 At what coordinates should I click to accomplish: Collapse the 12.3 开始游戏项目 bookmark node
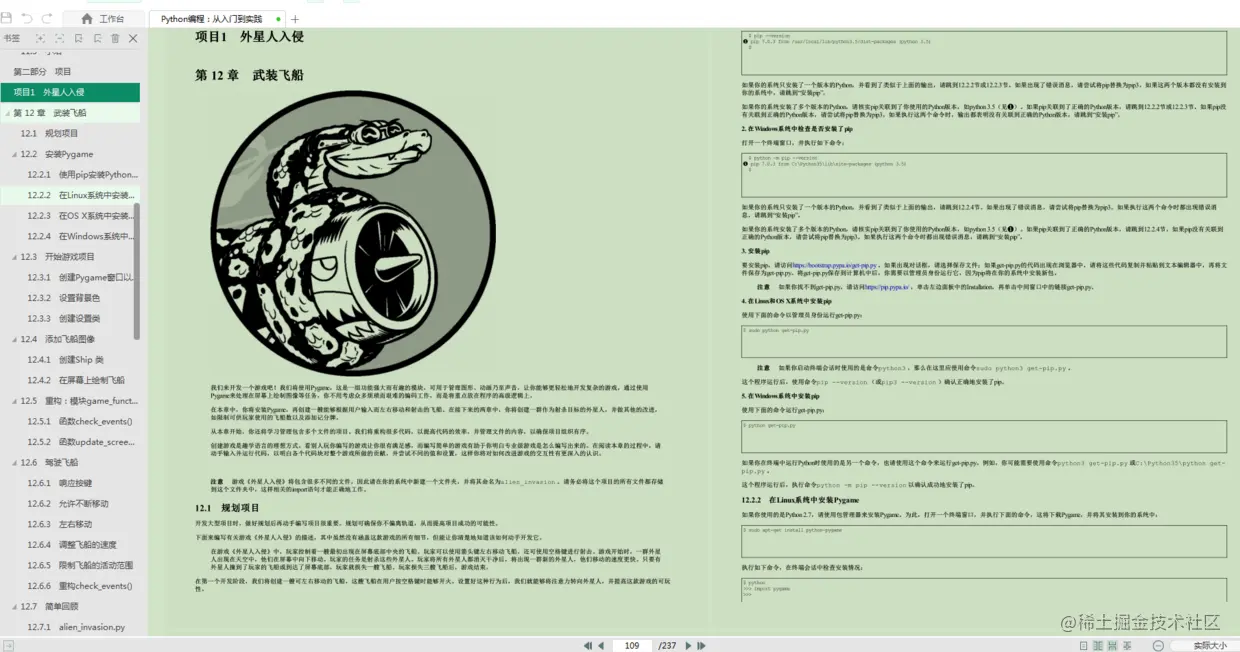pos(14,257)
